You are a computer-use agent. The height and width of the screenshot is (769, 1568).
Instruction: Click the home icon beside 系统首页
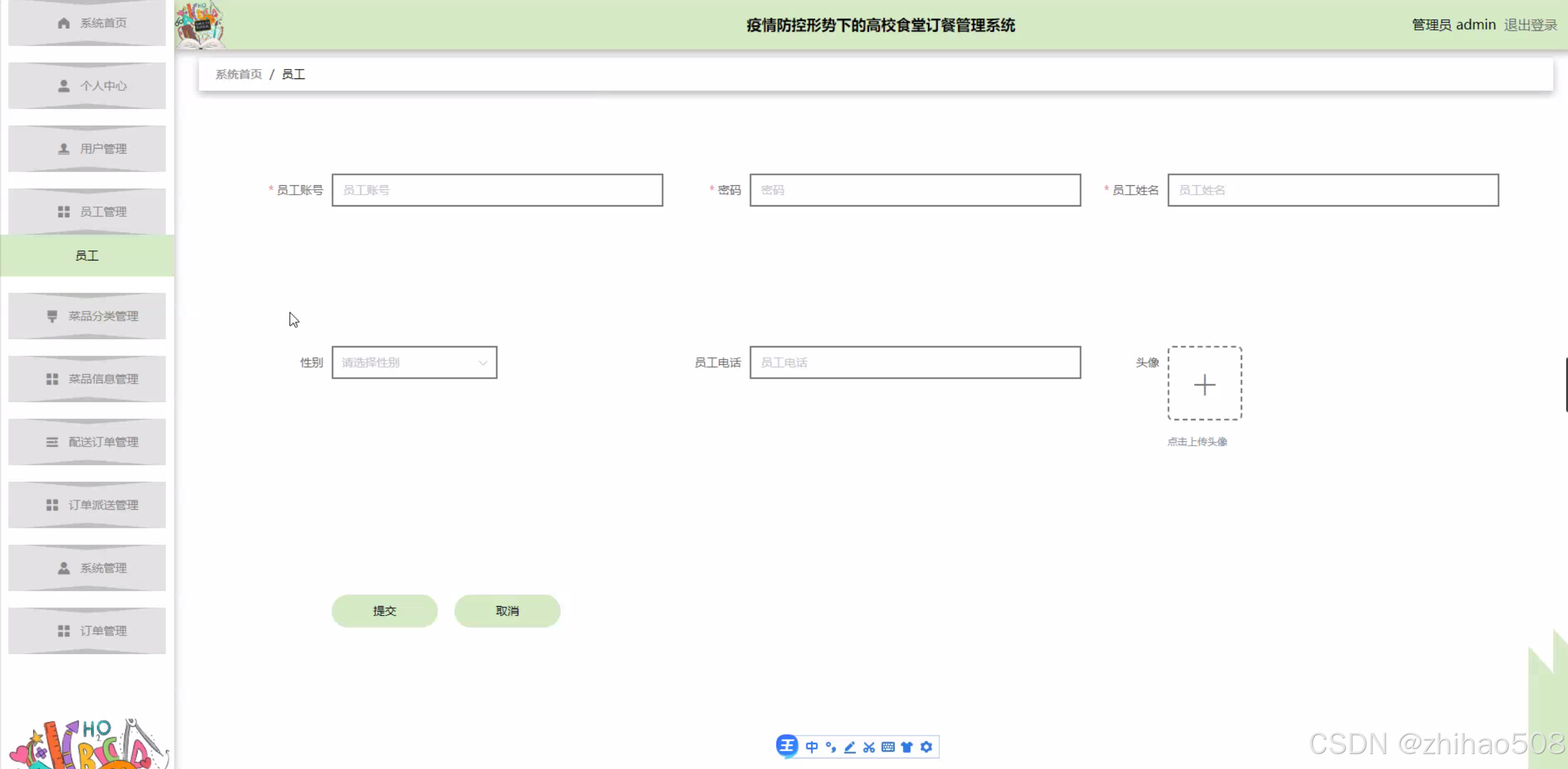(x=63, y=23)
